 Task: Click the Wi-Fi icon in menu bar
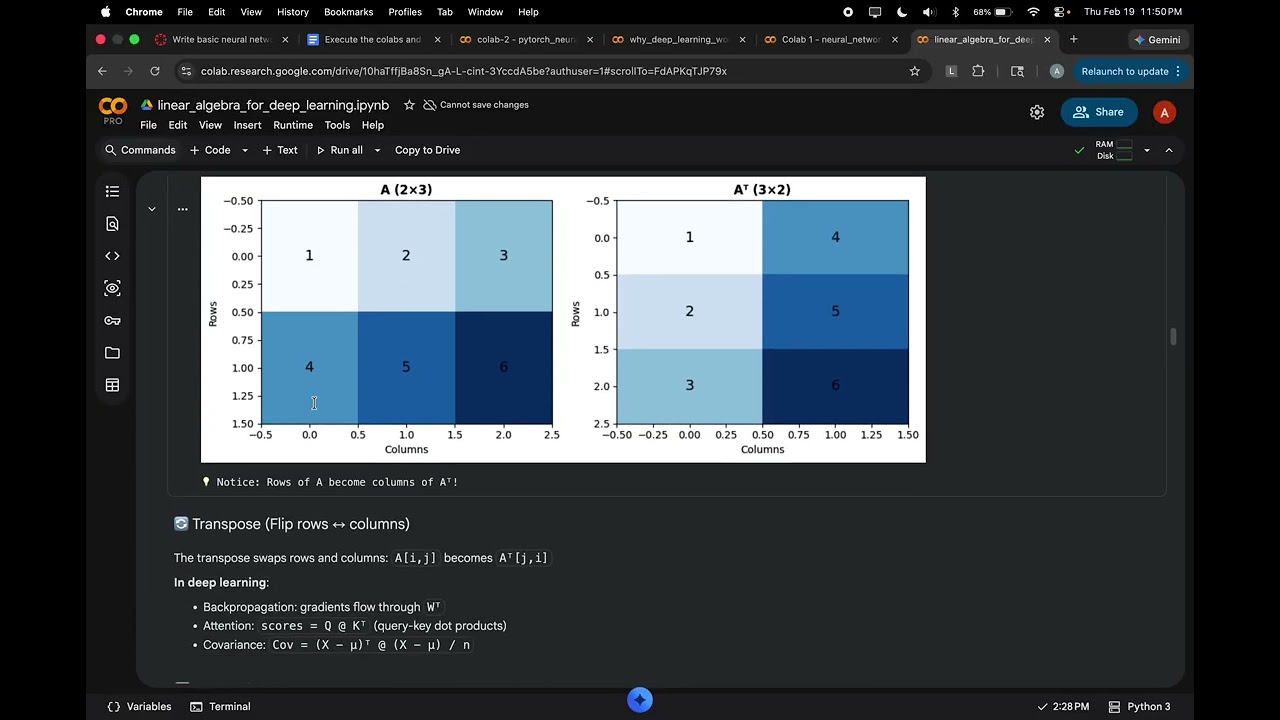[1033, 12]
